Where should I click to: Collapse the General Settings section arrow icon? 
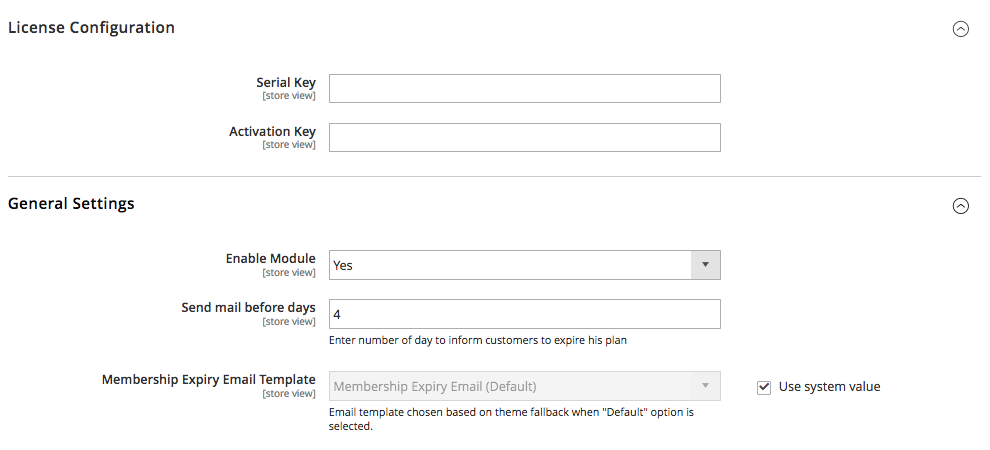(x=960, y=206)
